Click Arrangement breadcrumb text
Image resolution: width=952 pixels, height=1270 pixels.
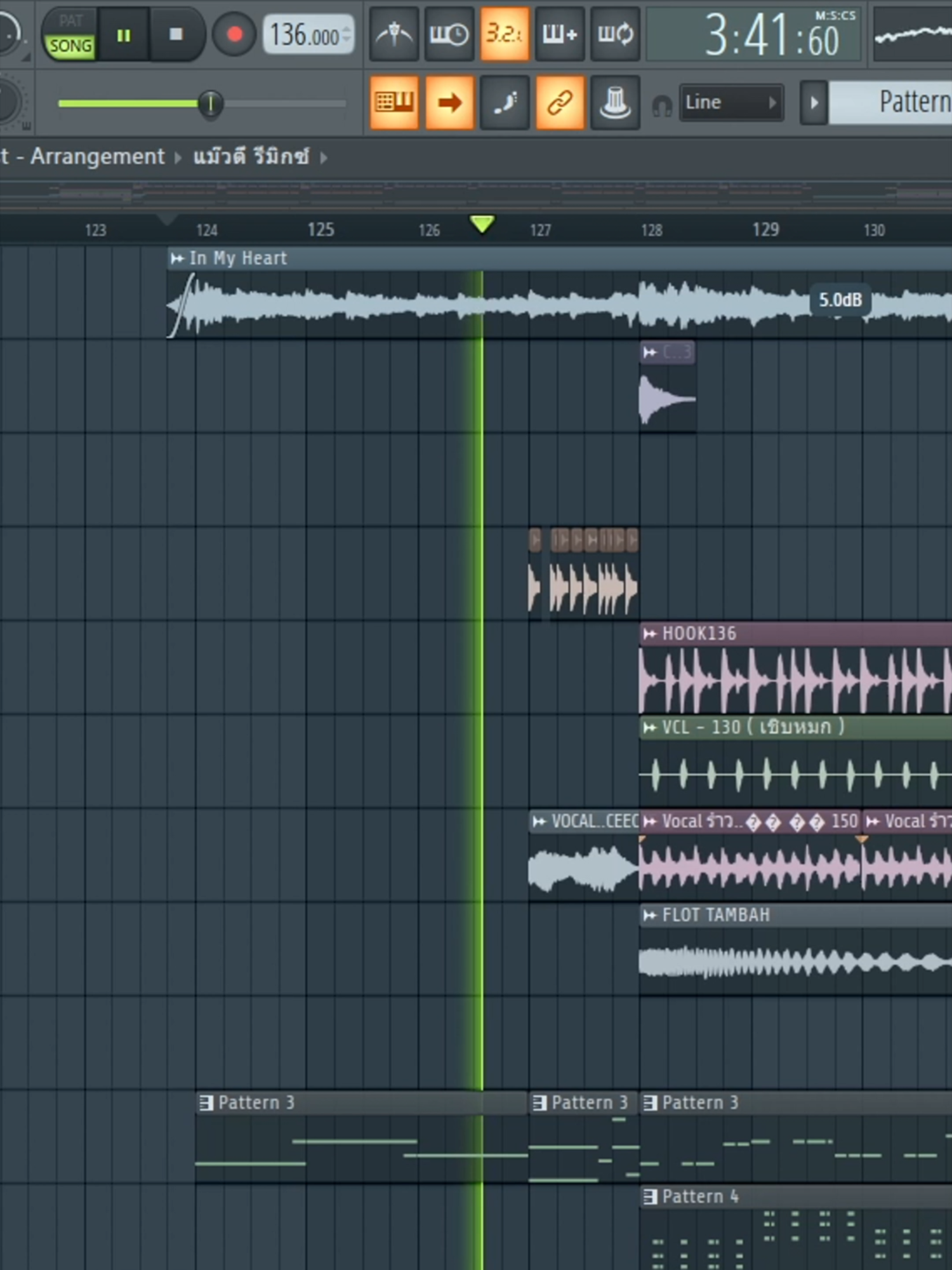(x=97, y=156)
